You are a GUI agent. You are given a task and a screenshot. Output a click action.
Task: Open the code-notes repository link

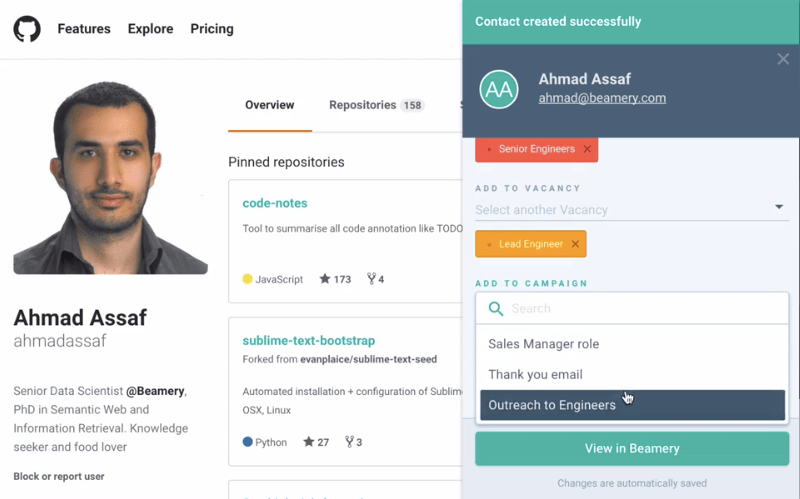[275, 203]
